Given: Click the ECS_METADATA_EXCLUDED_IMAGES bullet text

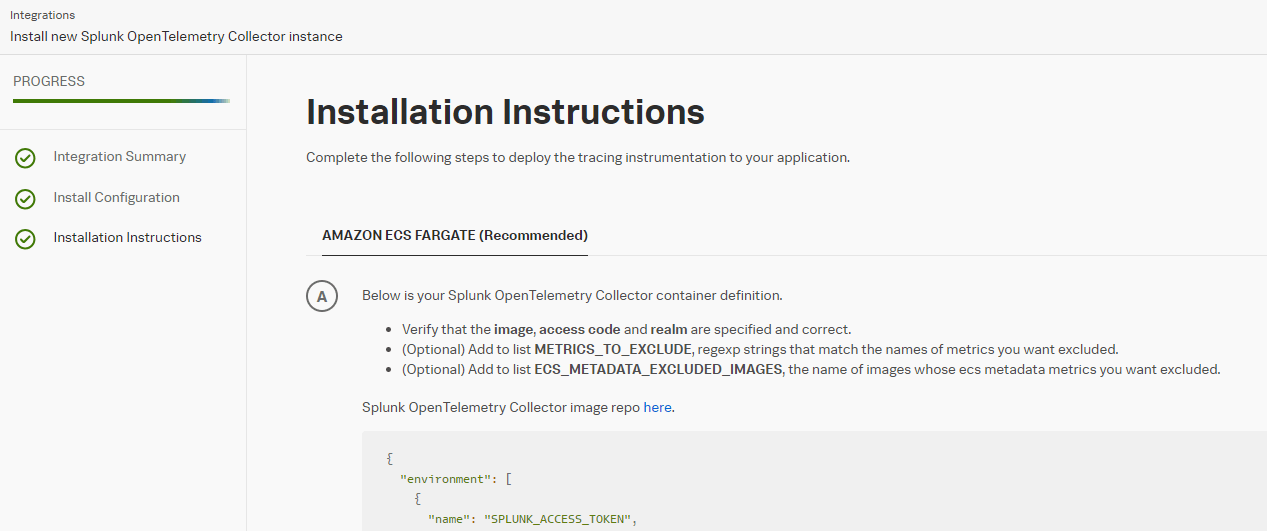Looking at the screenshot, I should click(x=811, y=369).
